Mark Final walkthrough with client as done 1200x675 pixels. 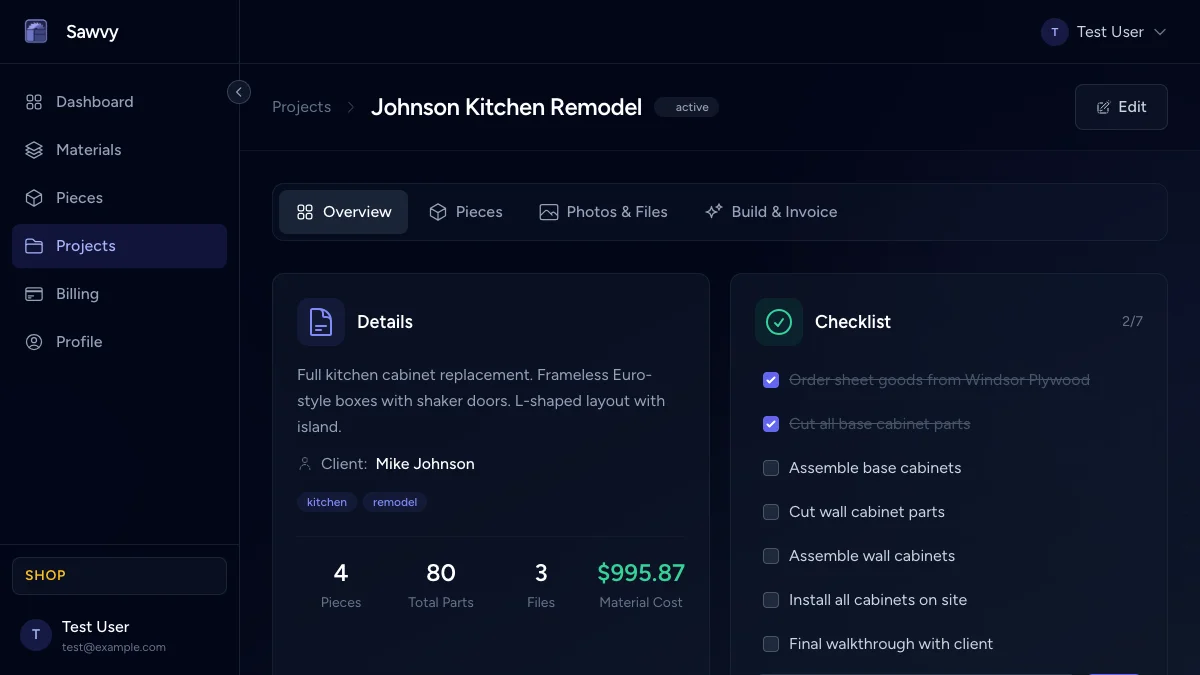coord(771,644)
